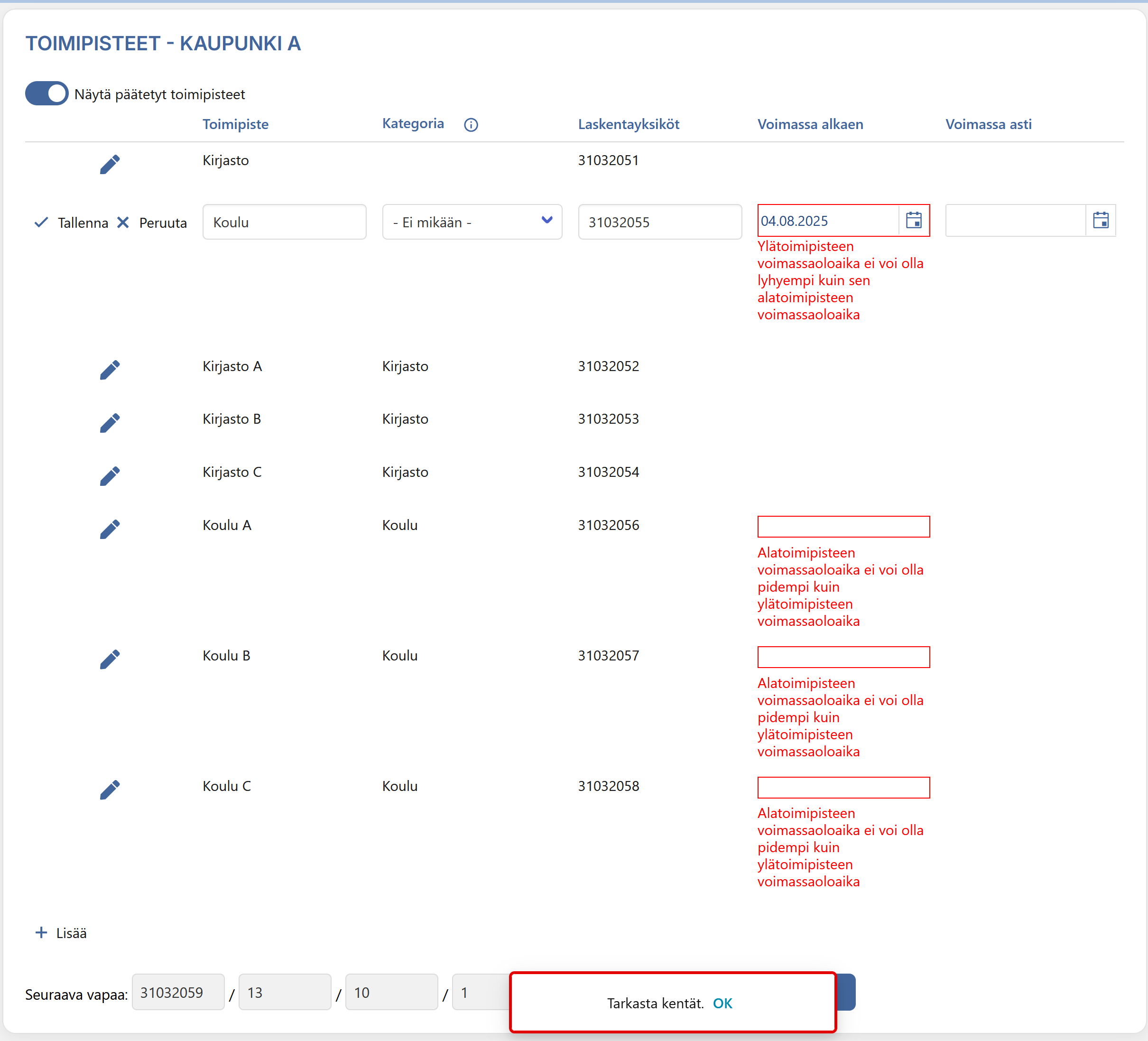The height and width of the screenshot is (1041, 1148).
Task: Select the Kirjasto A name cell
Action: point(232,366)
